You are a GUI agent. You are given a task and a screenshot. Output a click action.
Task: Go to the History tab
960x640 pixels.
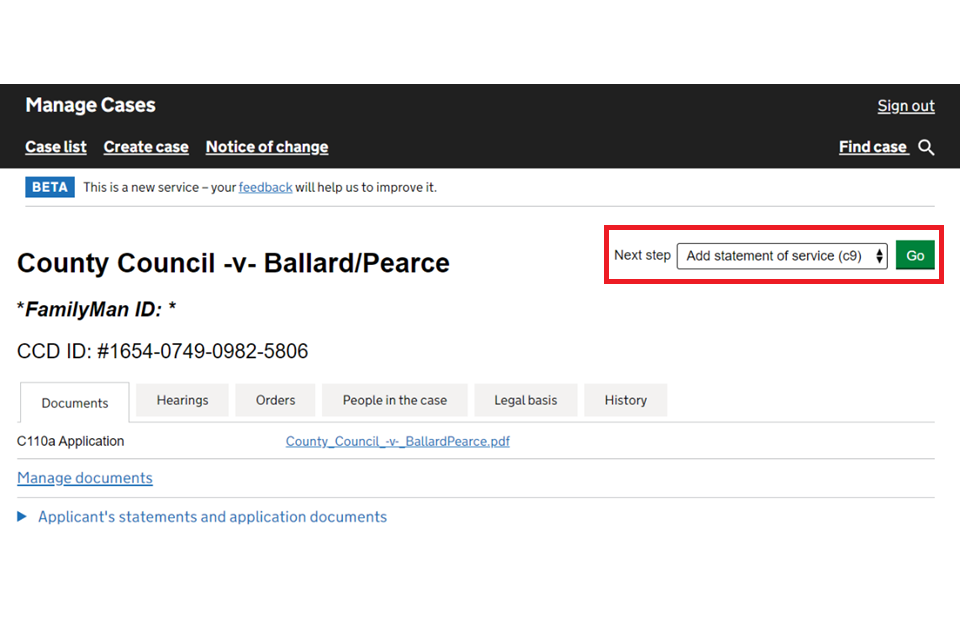pyautogui.click(x=625, y=400)
